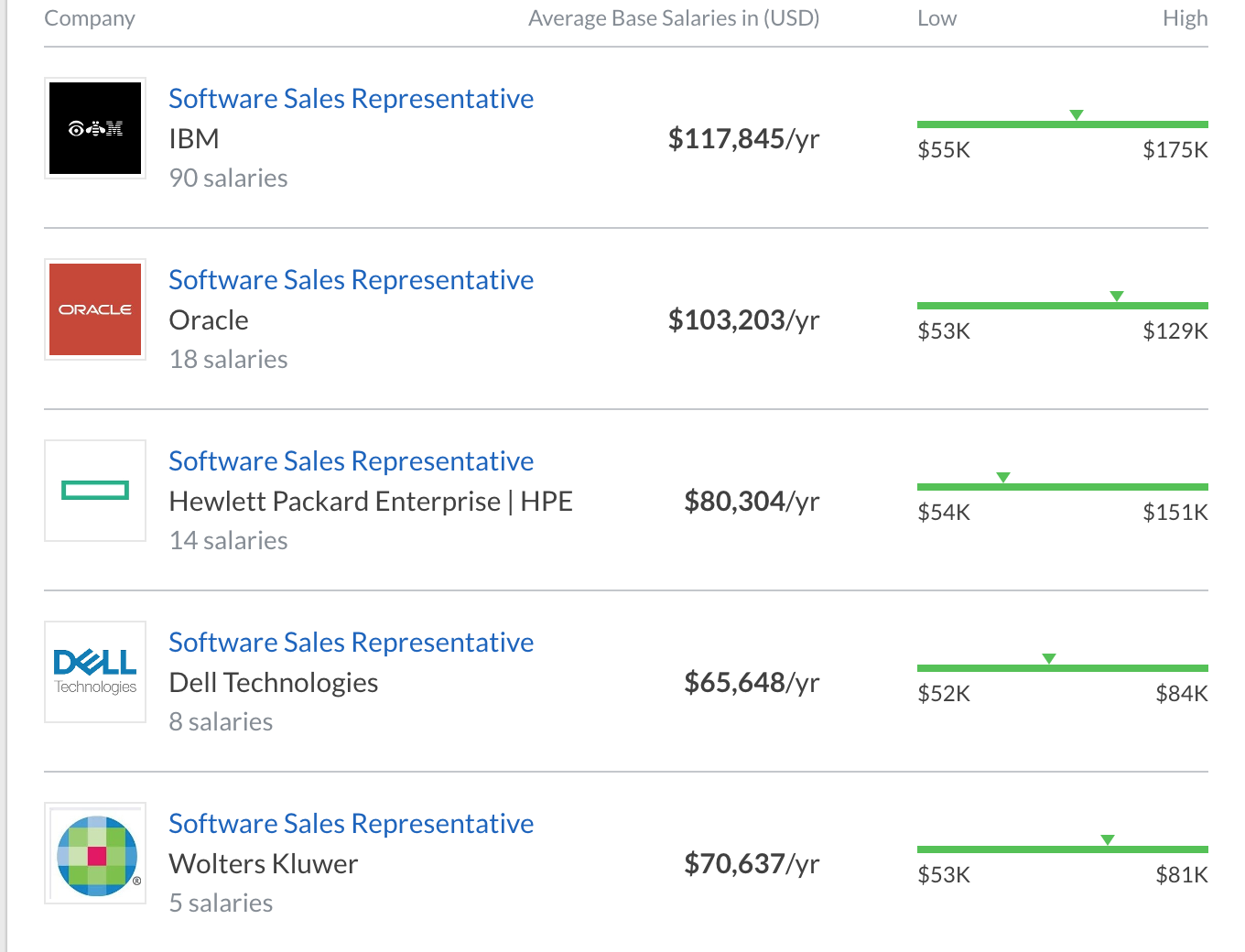Click the Wolters Kluwer salary range marker

[1108, 840]
